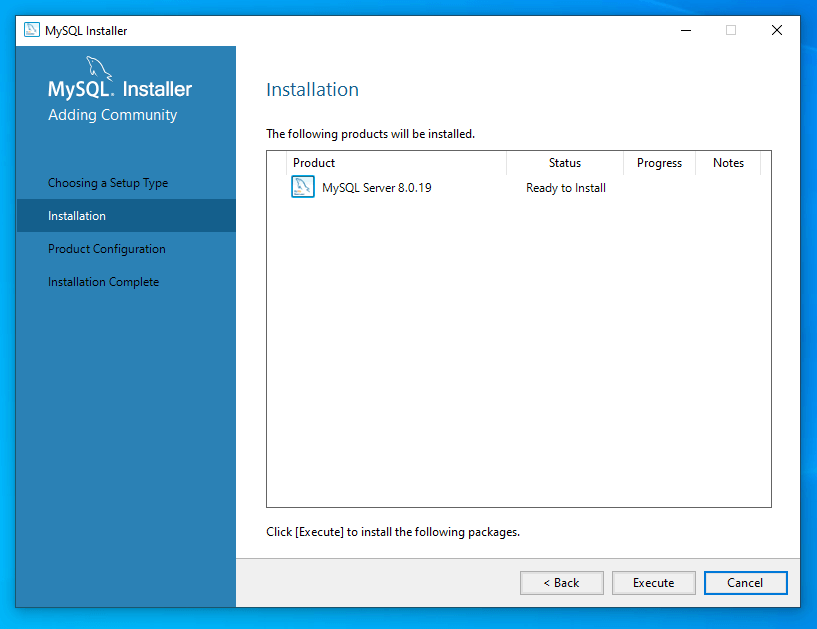Select the MySQL Server 8.0.19 row
The height and width of the screenshot is (629, 817).
[x=377, y=188]
